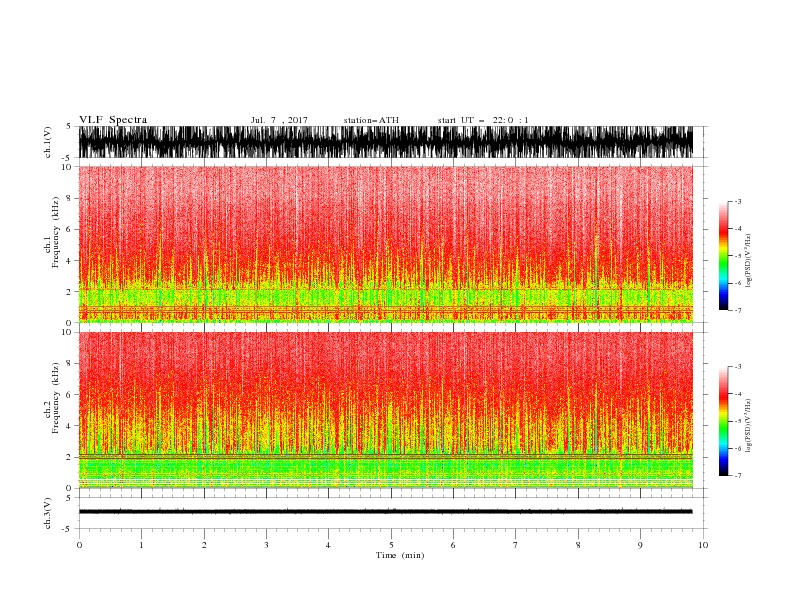Click time axis tick label "4"
Image resolution: width=792 pixels, height=612 pixels.
point(328,545)
